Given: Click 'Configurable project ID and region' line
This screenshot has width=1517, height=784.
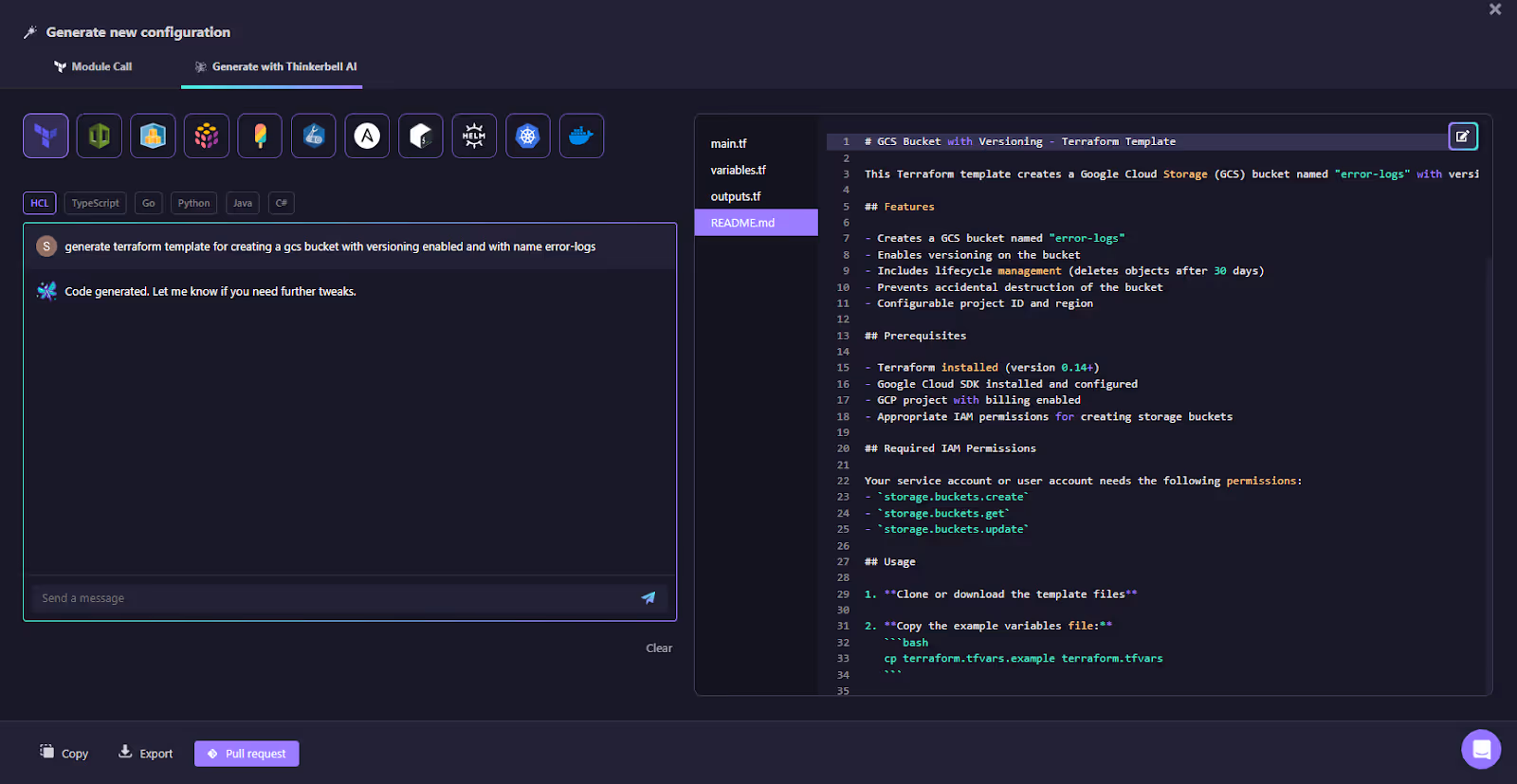Looking at the screenshot, I should [979, 303].
